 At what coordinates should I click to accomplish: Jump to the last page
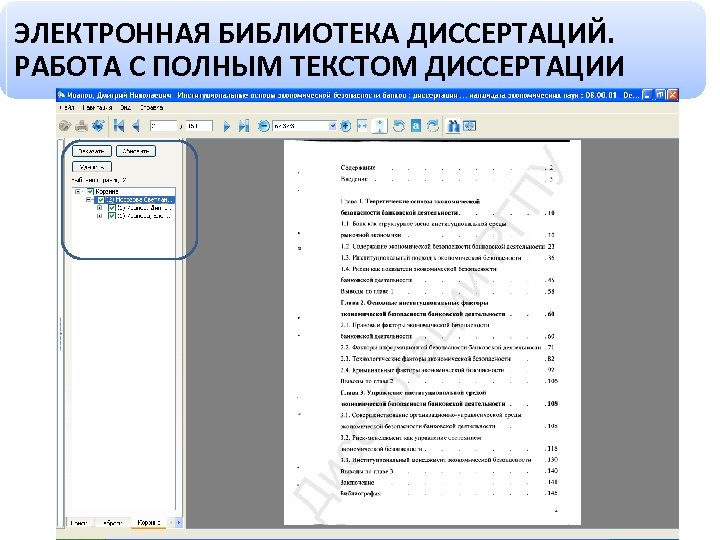tap(244, 126)
